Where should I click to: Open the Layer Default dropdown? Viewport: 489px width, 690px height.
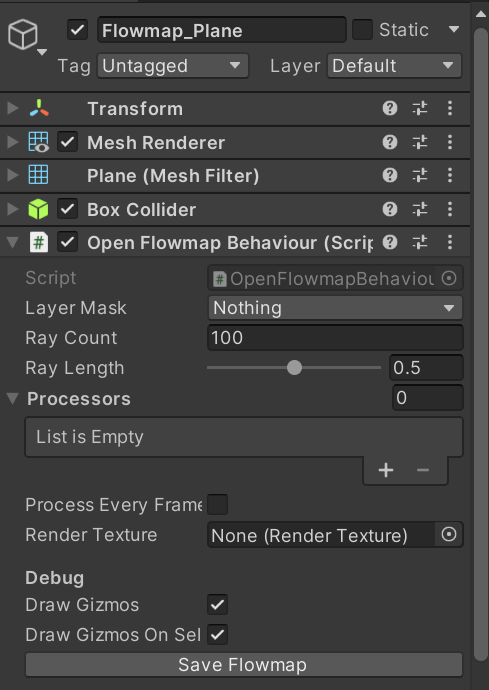[394, 66]
